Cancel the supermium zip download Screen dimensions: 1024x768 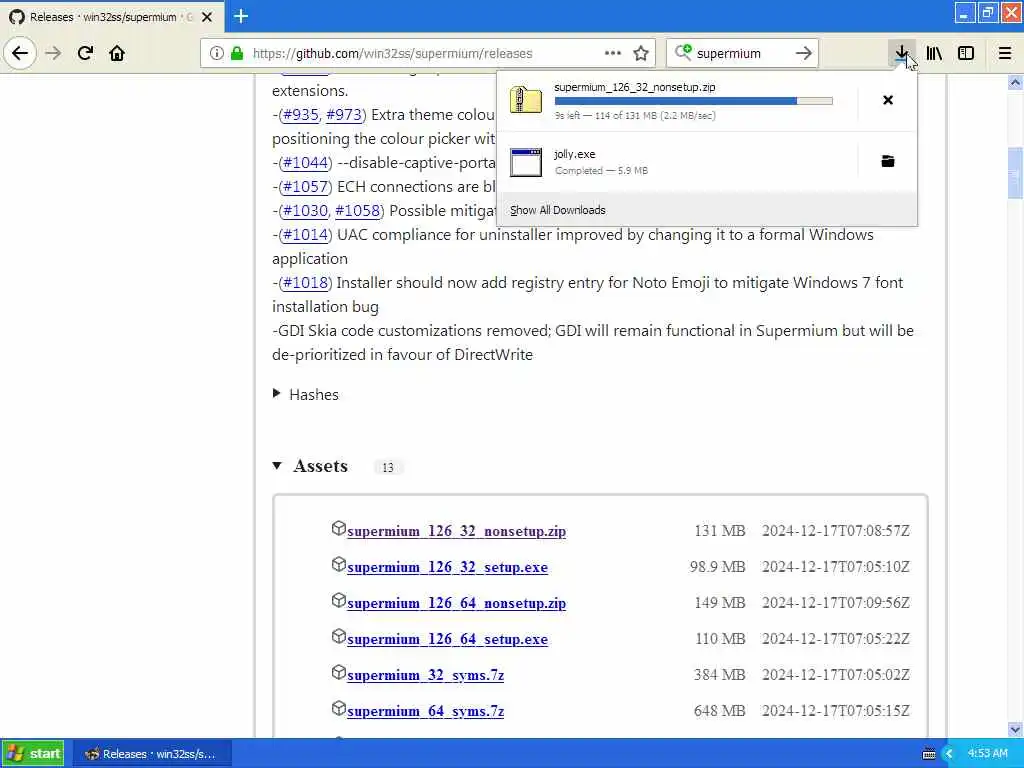888,100
